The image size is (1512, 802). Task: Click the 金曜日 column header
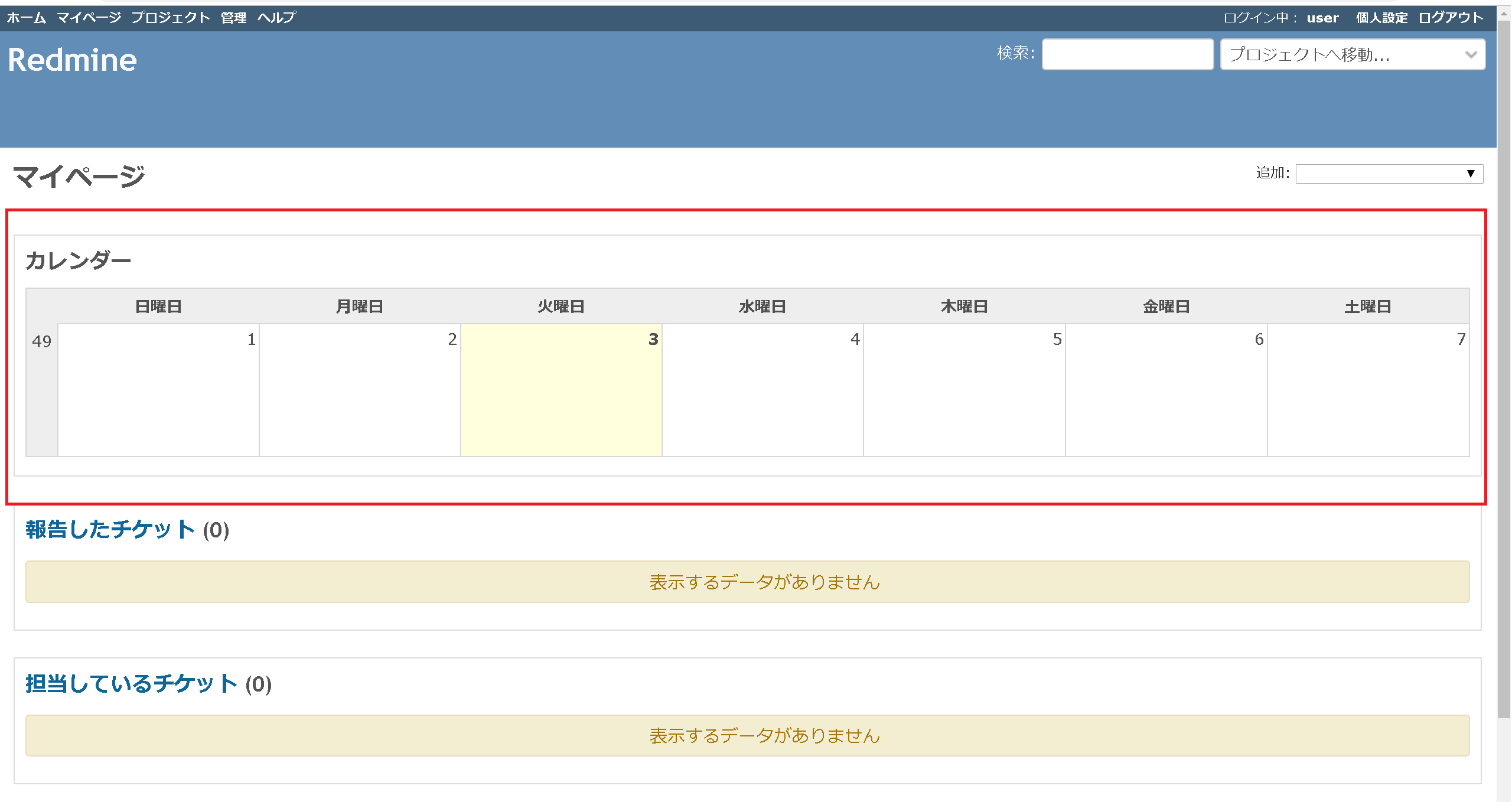(x=1166, y=307)
